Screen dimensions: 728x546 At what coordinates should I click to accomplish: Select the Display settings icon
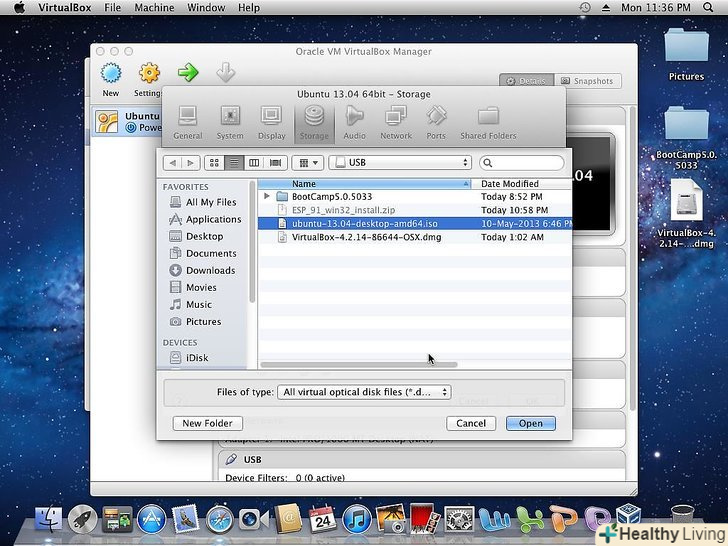click(271, 120)
